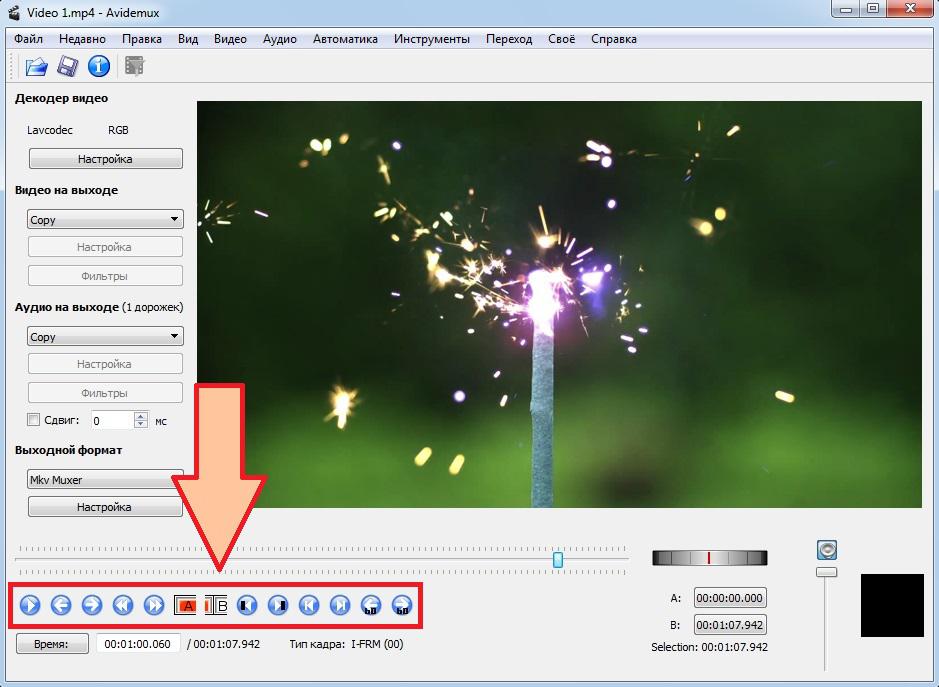Screen dimensions: 939x687
Task: Set selection end marker B
Action: pos(217,604)
